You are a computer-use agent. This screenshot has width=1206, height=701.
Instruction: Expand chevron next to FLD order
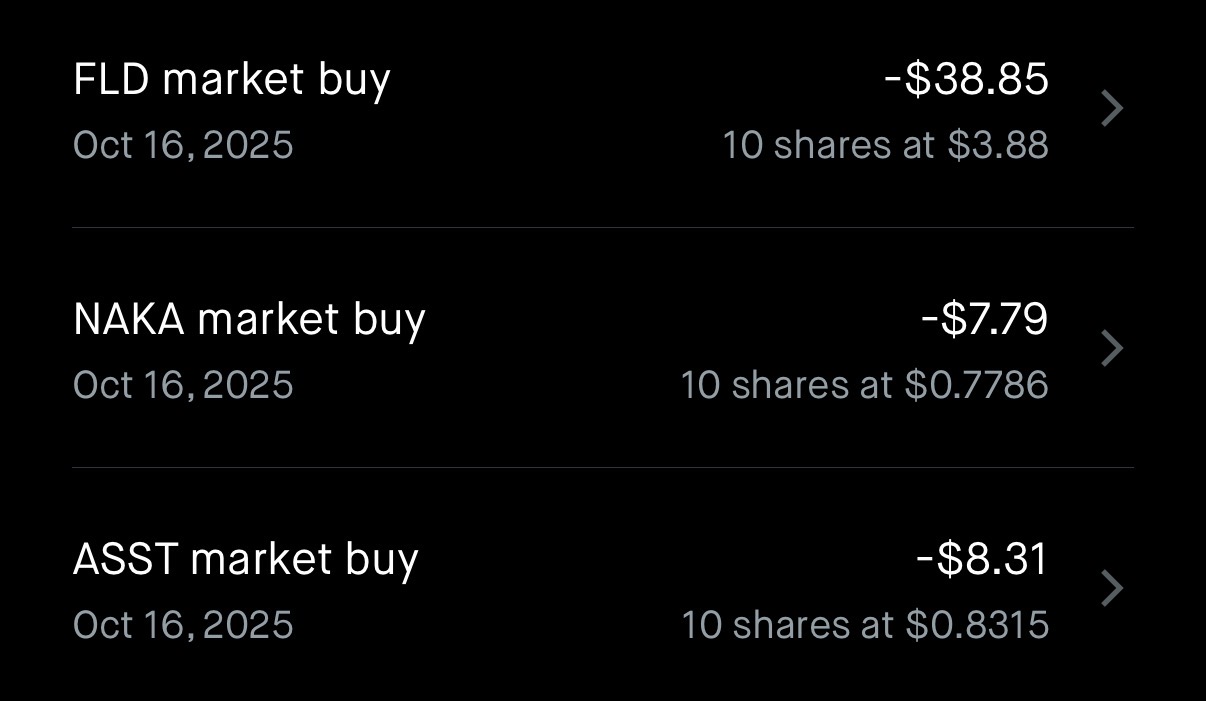point(1112,108)
